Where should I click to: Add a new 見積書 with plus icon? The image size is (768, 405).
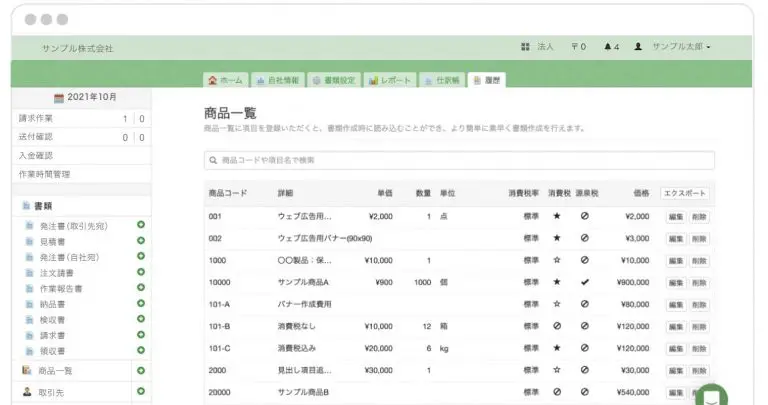(x=141, y=240)
